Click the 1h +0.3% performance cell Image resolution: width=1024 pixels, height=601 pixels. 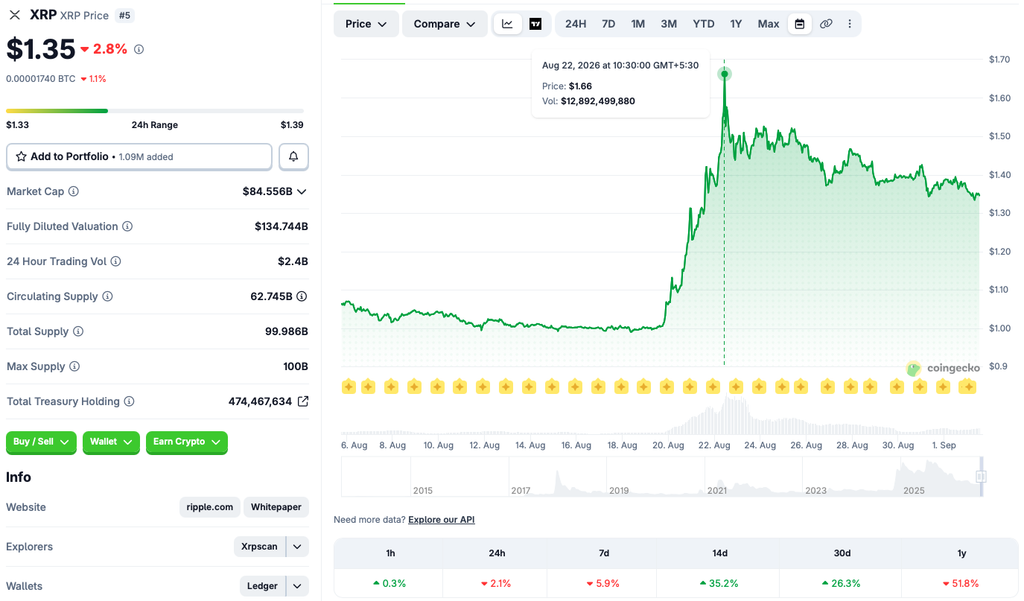pyautogui.click(x=390, y=583)
